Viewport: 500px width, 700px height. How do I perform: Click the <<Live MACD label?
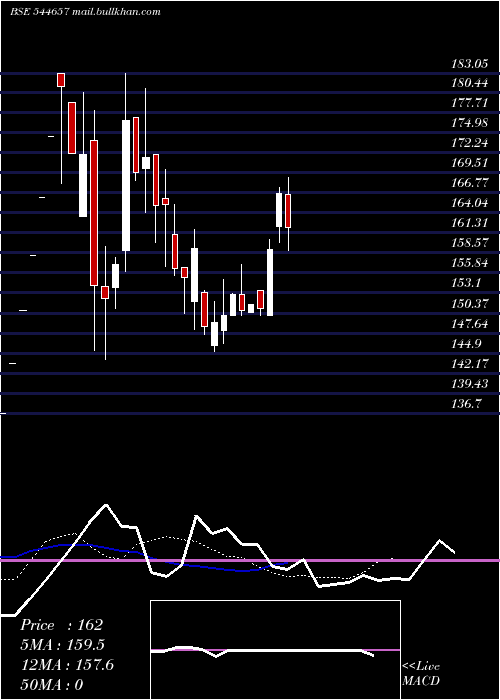pyautogui.click(x=421, y=674)
